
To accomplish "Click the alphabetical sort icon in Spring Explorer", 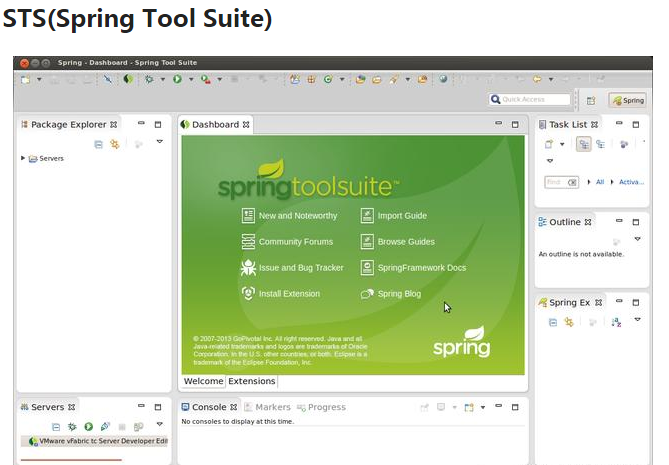I will point(616,322).
